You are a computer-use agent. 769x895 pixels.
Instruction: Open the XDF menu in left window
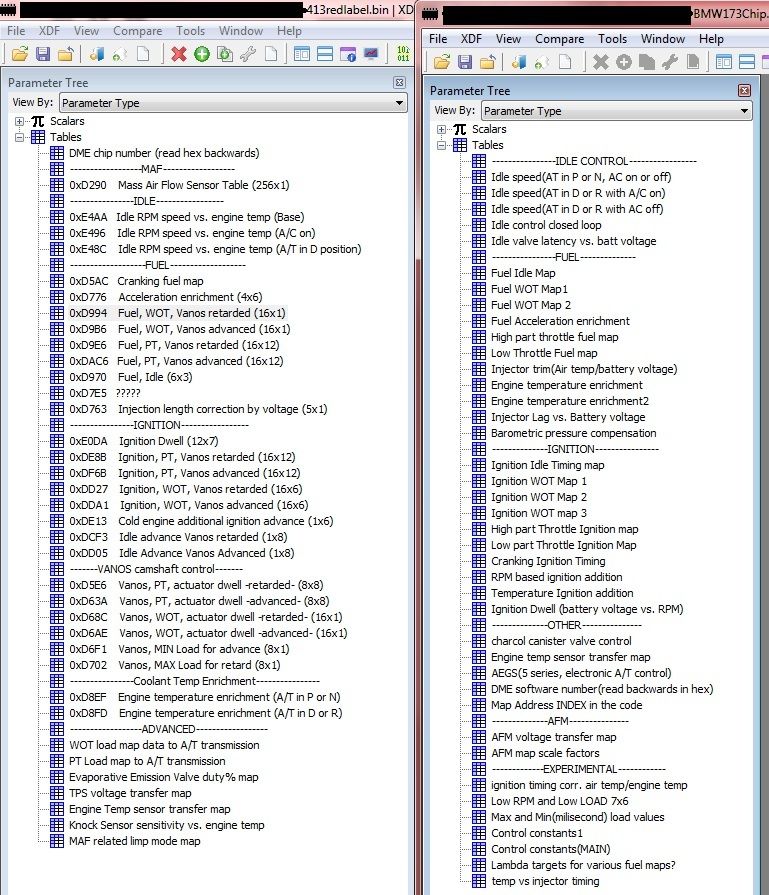(x=48, y=31)
